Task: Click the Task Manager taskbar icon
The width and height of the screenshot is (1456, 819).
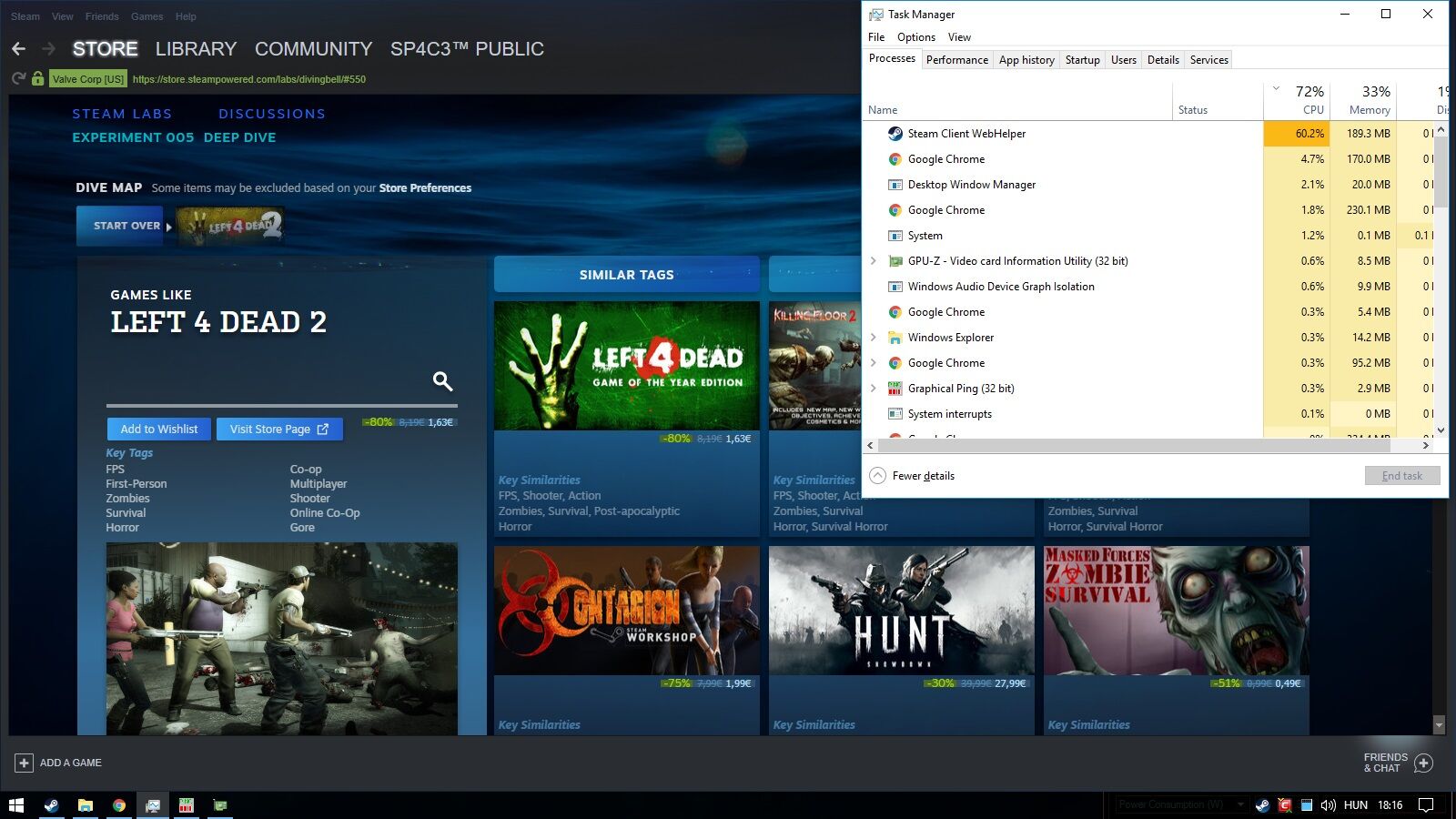Action: pyautogui.click(x=153, y=805)
